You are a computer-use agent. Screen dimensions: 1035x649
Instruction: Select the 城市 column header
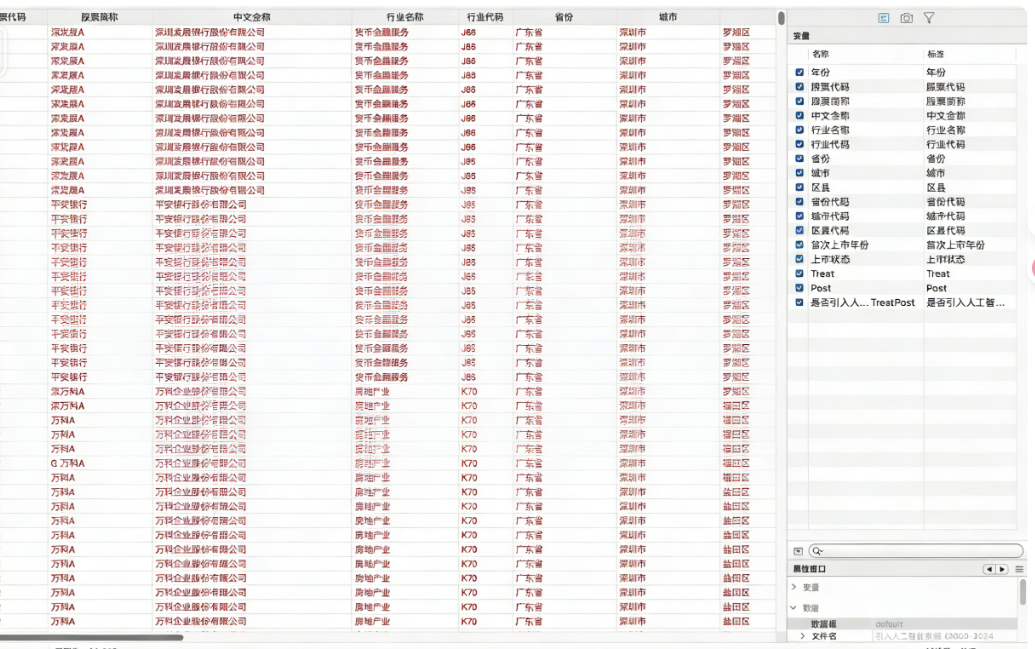pyautogui.click(x=668, y=17)
